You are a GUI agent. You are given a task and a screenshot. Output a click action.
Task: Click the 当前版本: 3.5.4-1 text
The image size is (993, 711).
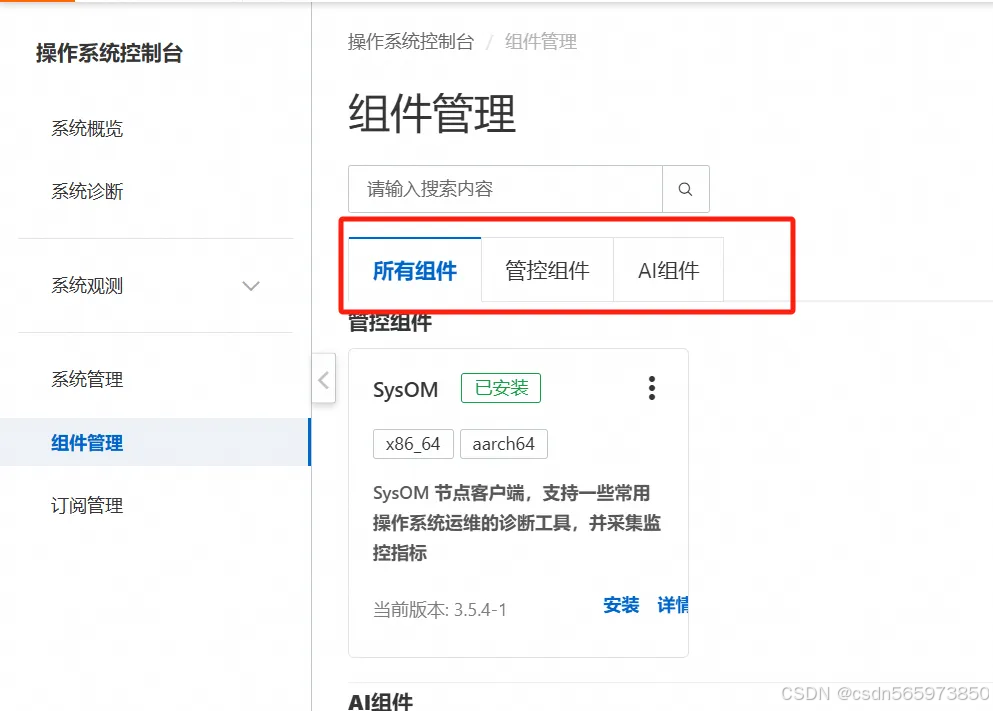(x=440, y=610)
